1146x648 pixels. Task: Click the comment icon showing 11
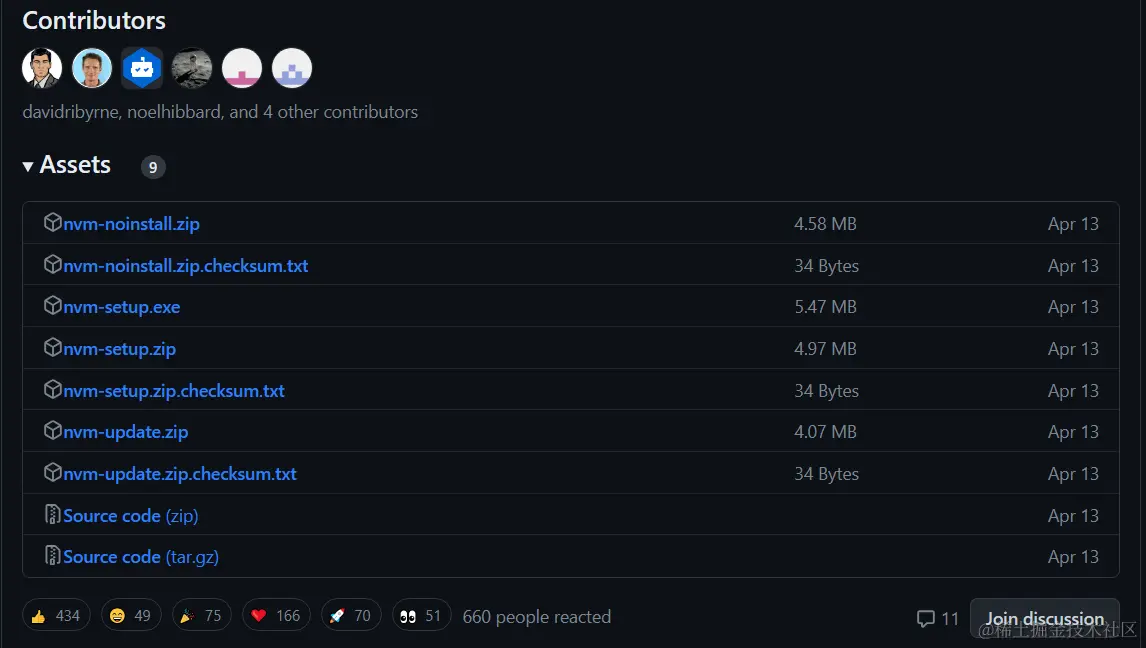pyautogui.click(x=925, y=619)
